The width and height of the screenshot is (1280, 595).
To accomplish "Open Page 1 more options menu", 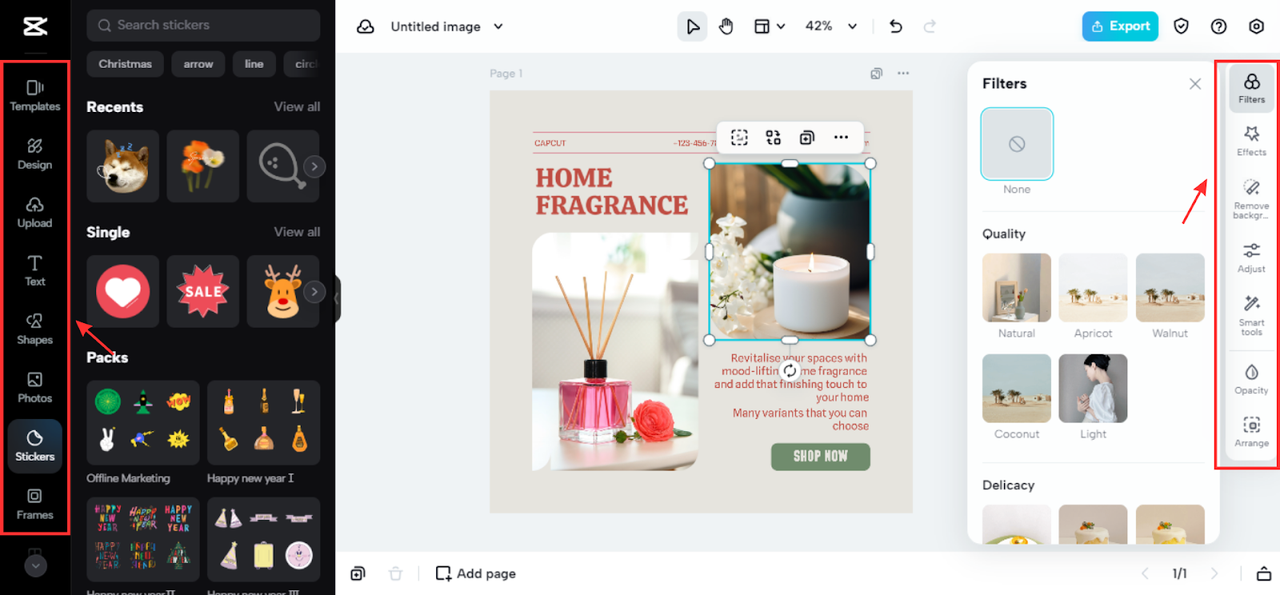I will tap(903, 73).
